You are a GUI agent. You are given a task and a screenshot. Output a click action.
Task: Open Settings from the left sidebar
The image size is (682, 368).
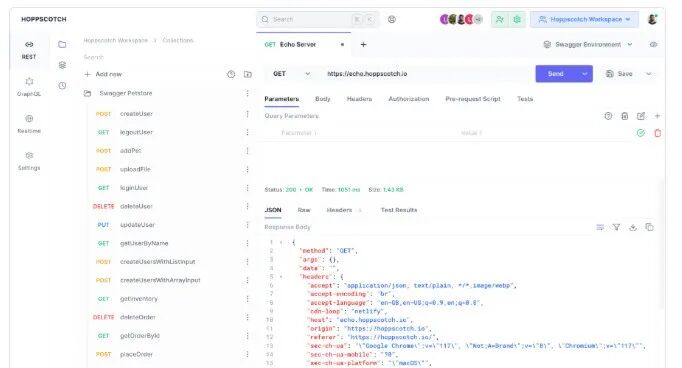click(29, 161)
